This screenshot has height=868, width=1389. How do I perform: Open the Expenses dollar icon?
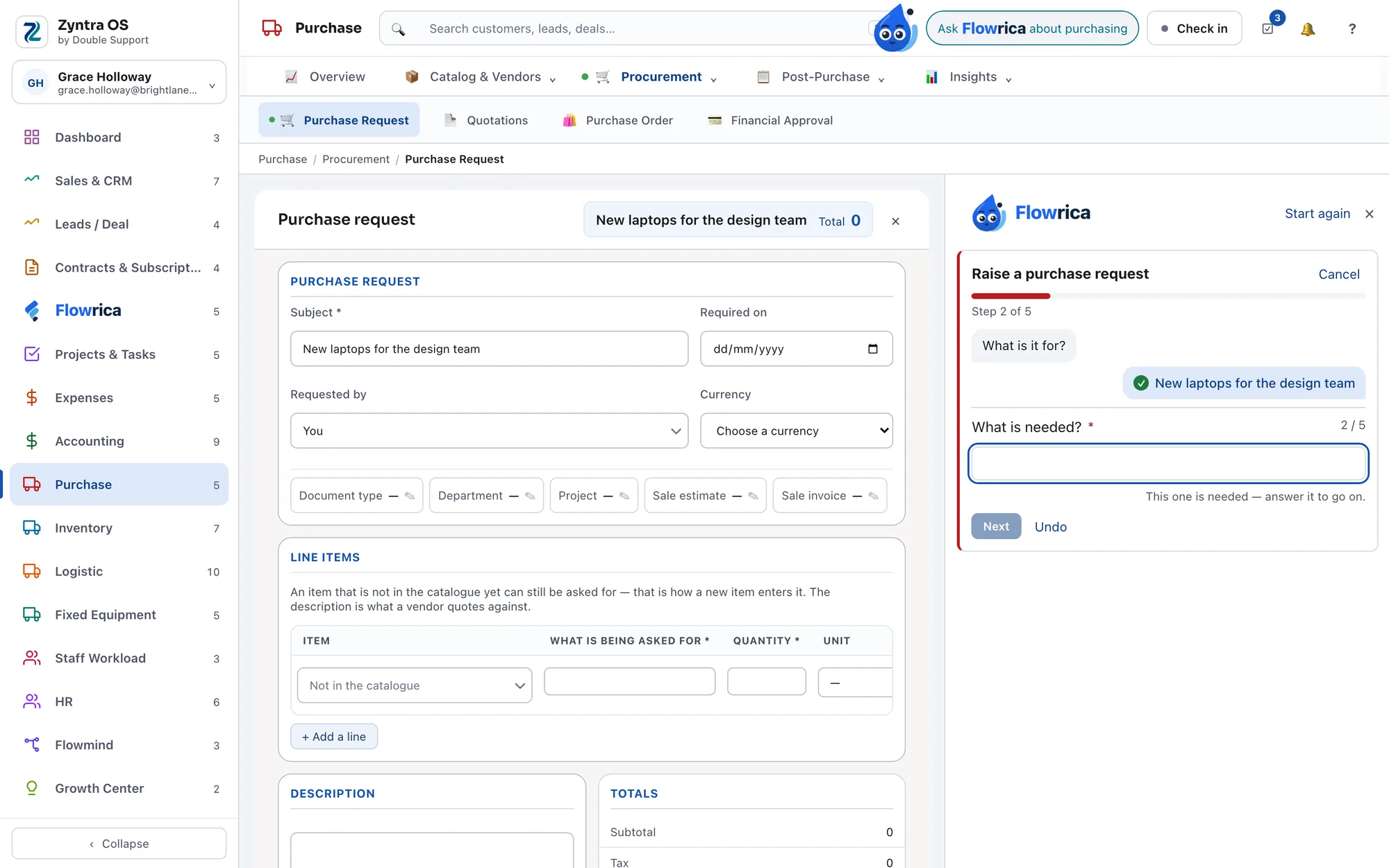coord(32,398)
